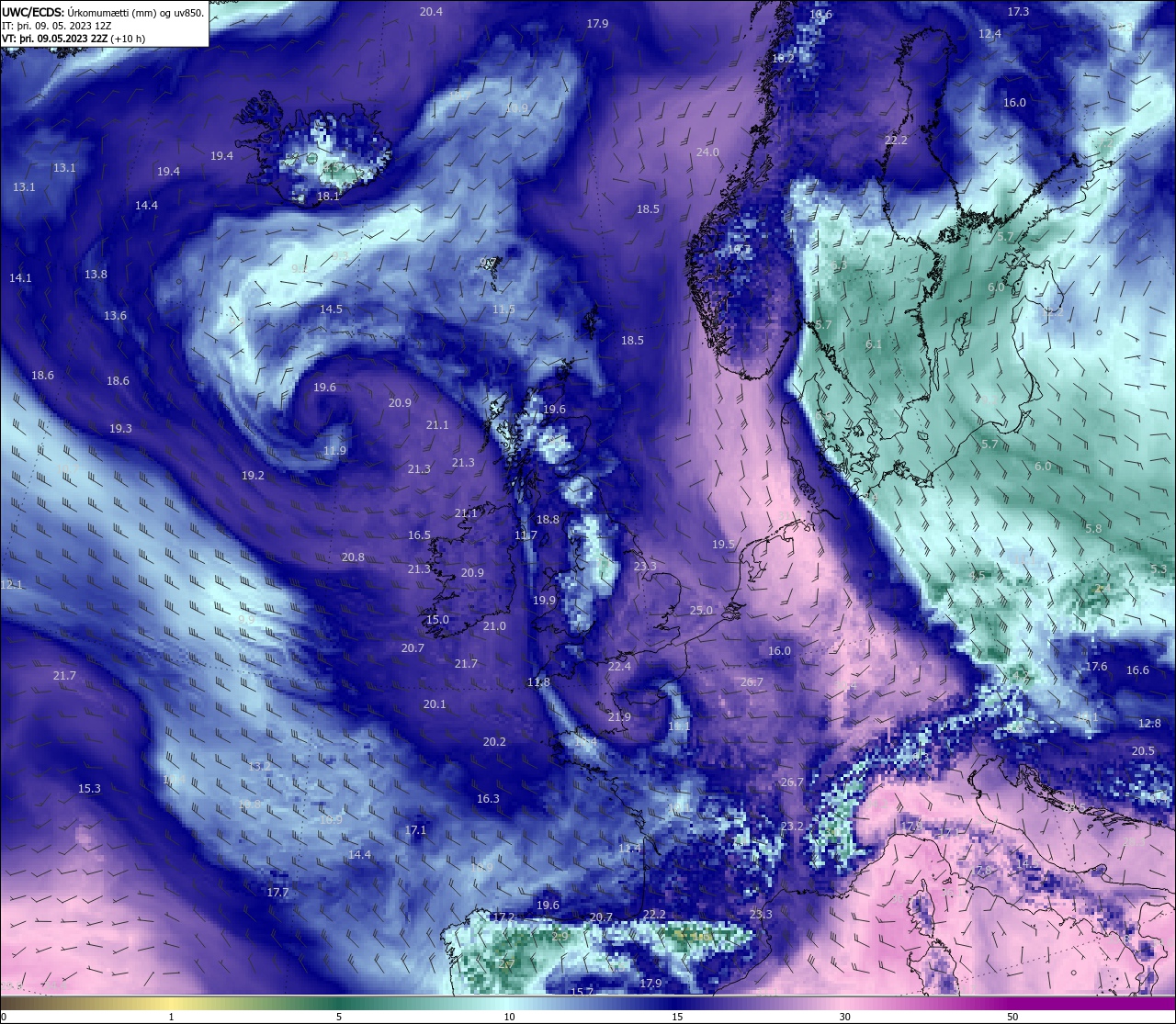Click the 16.5 value northwest of Ireland

[x=419, y=535]
